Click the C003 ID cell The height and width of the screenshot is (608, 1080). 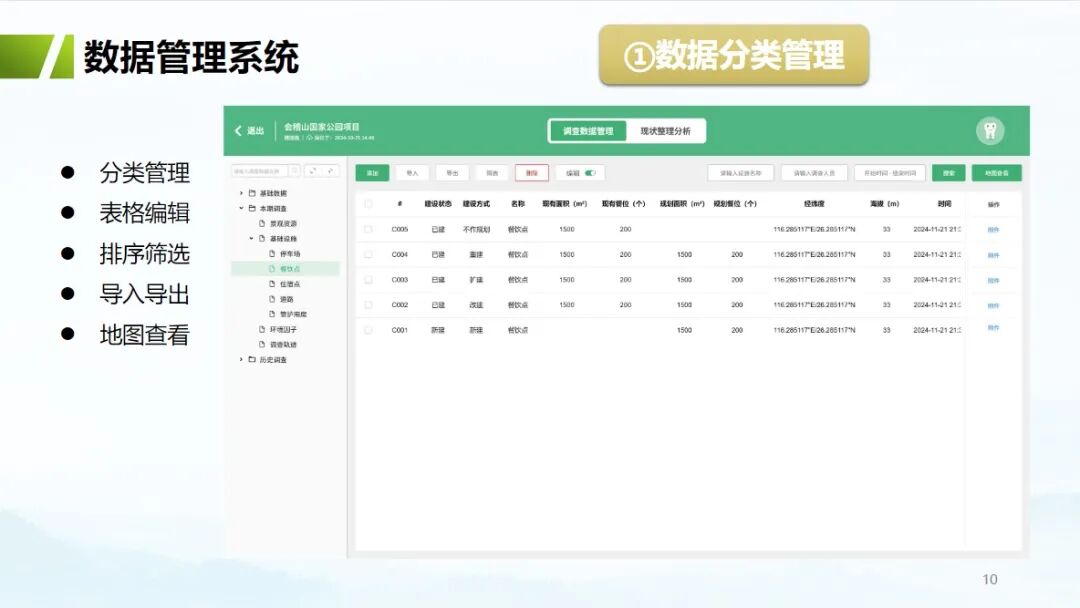(399, 280)
